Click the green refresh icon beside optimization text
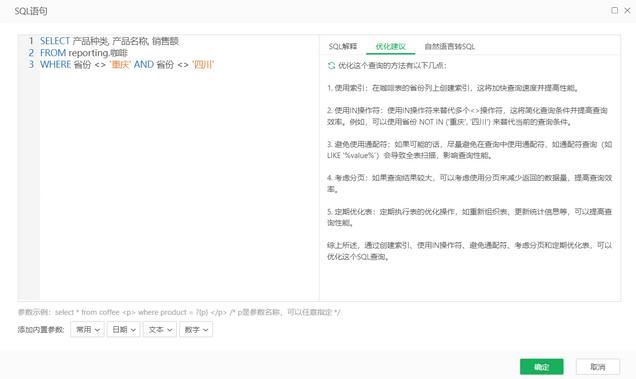636x379 pixels. (331, 65)
